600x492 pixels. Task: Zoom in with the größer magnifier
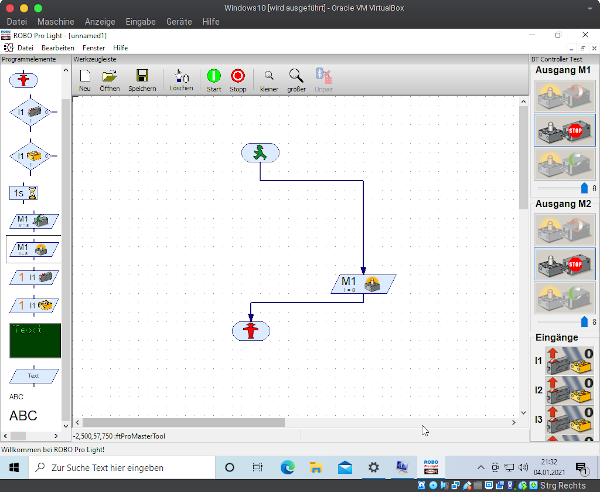[x=296, y=80]
